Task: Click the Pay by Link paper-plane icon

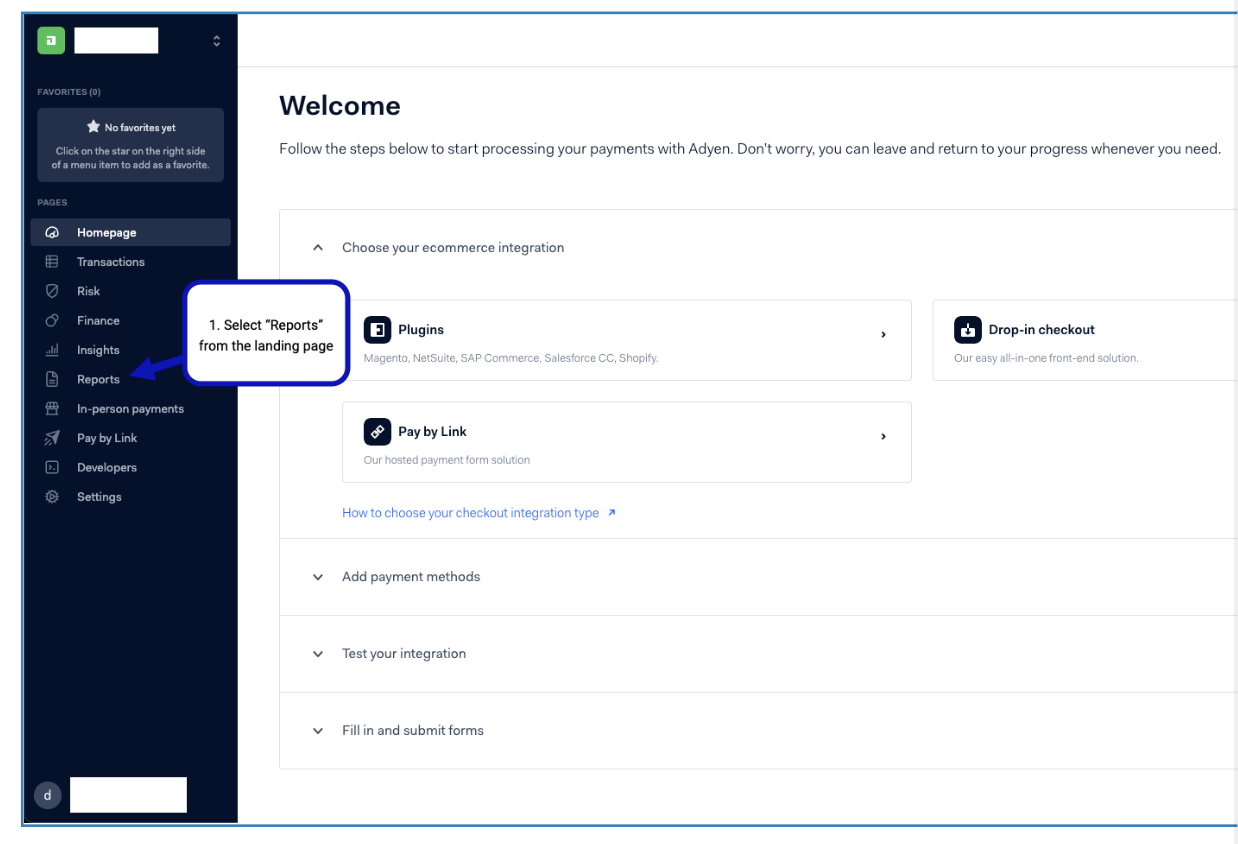Action: pyautogui.click(x=52, y=438)
